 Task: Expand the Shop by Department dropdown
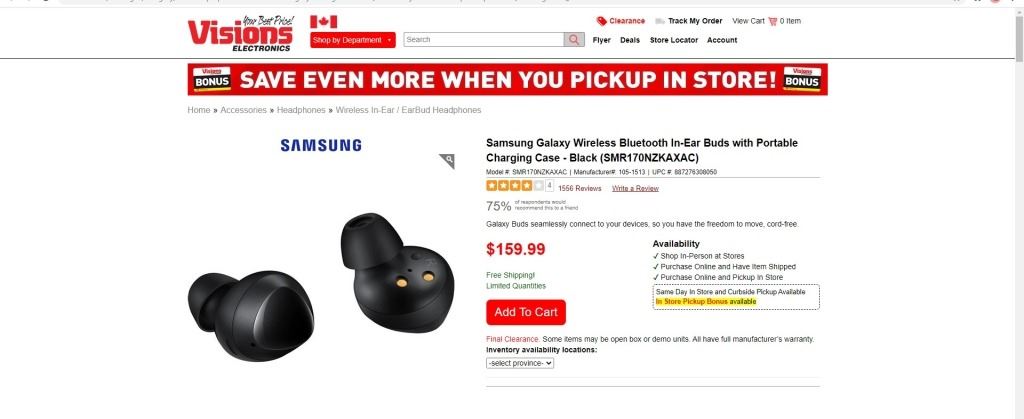pyautogui.click(x=353, y=40)
